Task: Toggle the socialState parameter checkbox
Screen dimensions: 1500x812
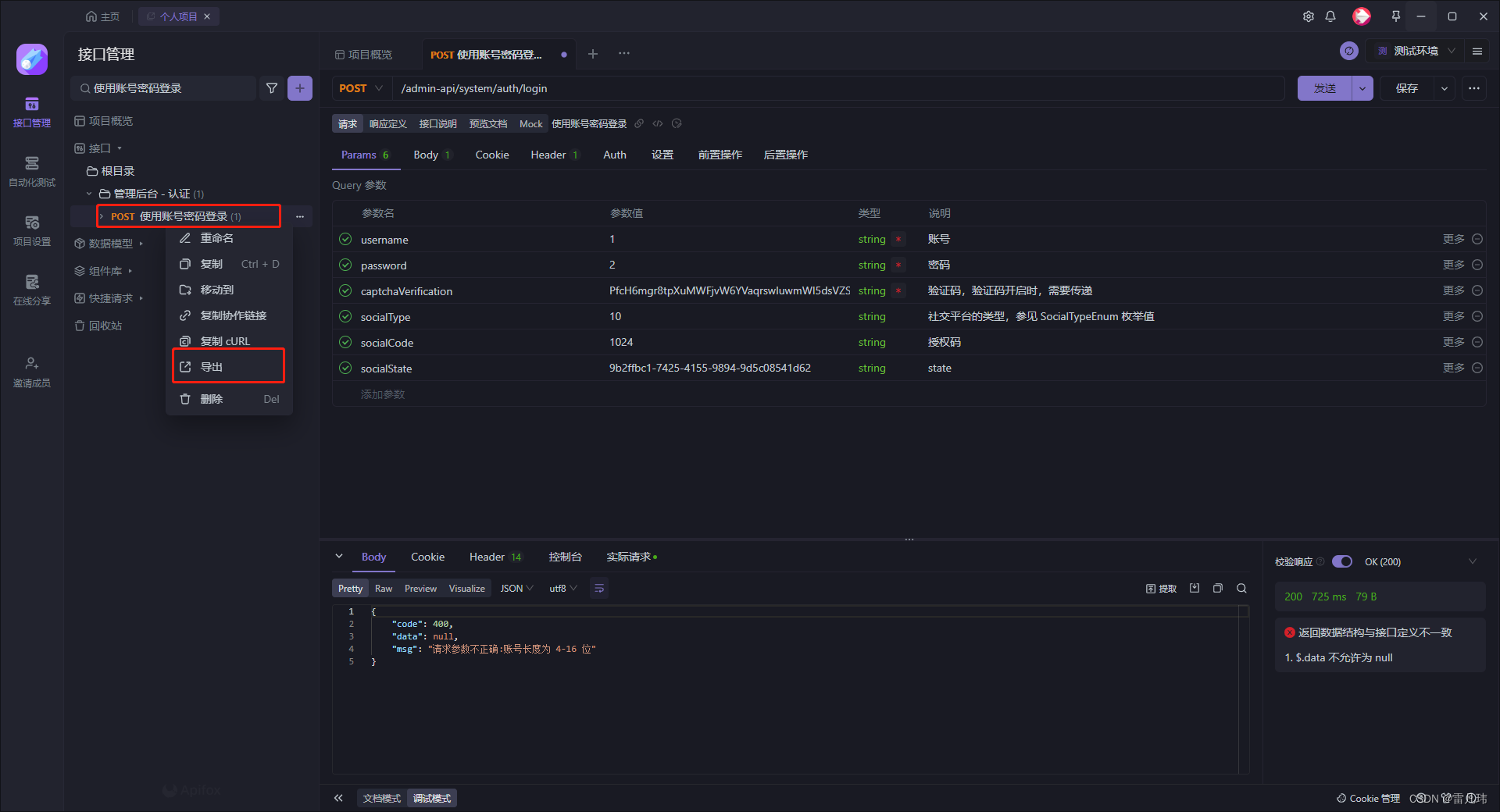Action: click(x=345, y=368)
